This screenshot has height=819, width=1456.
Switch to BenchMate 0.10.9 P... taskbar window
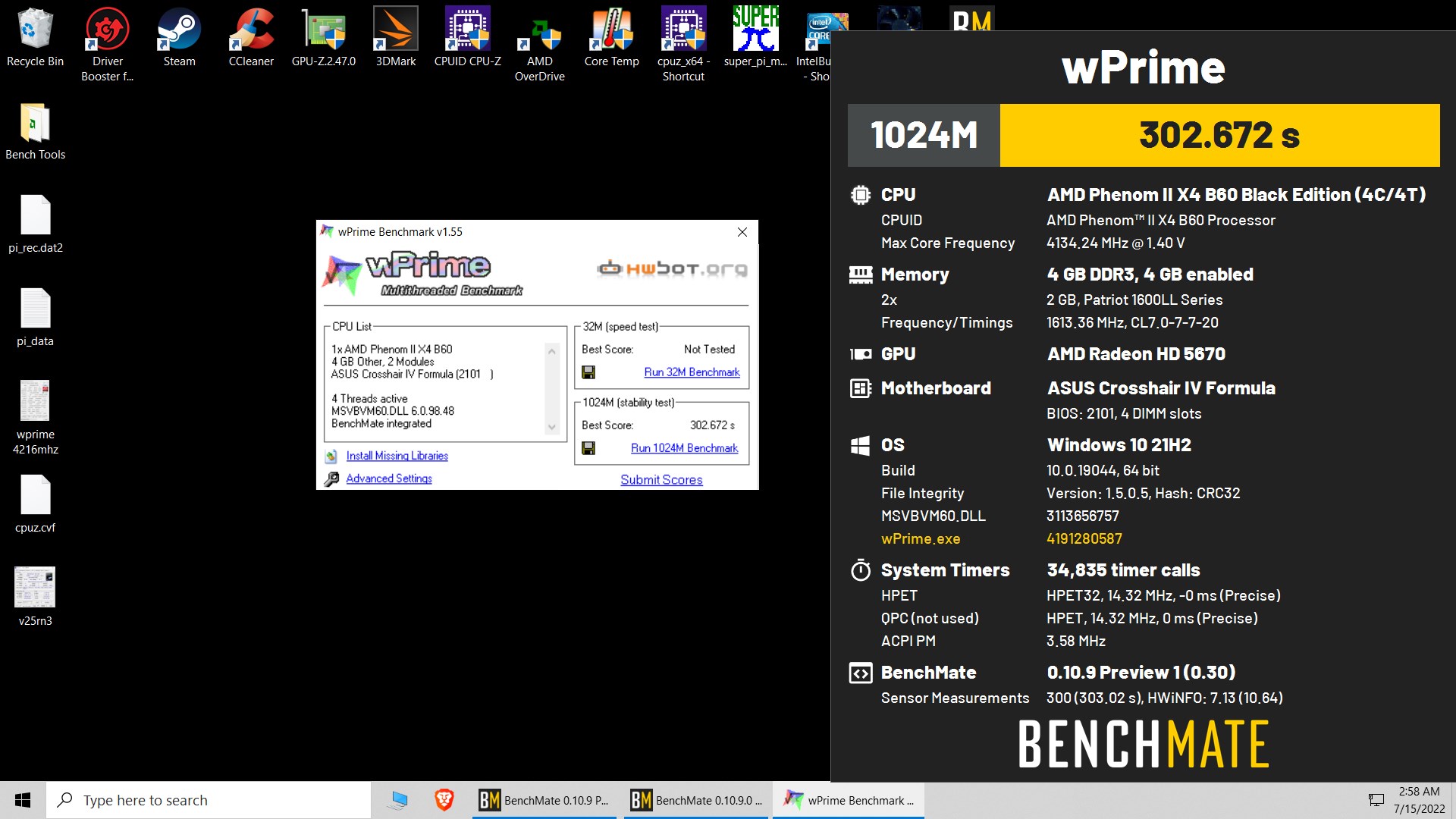546,800
